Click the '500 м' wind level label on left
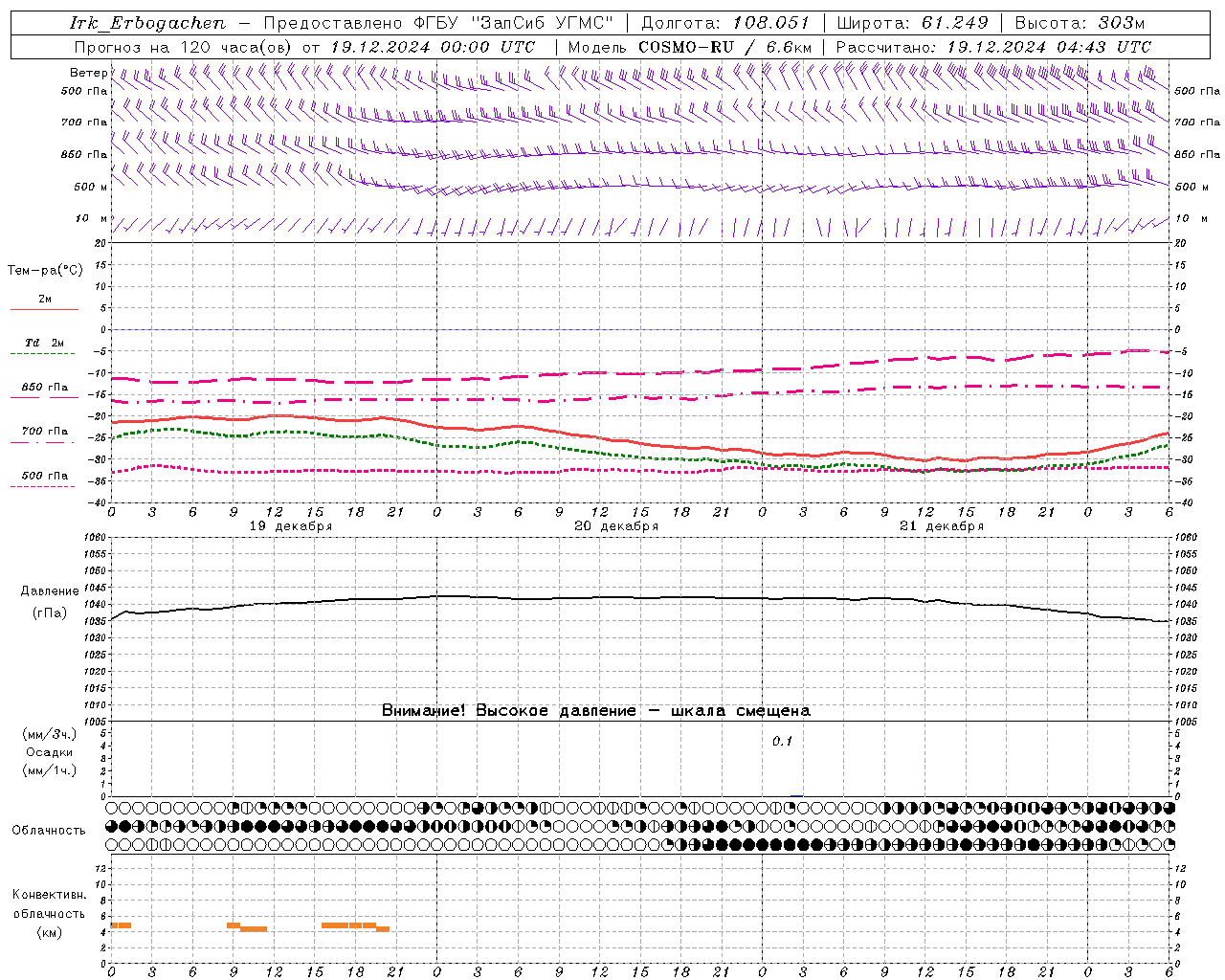 click(91, 187)
